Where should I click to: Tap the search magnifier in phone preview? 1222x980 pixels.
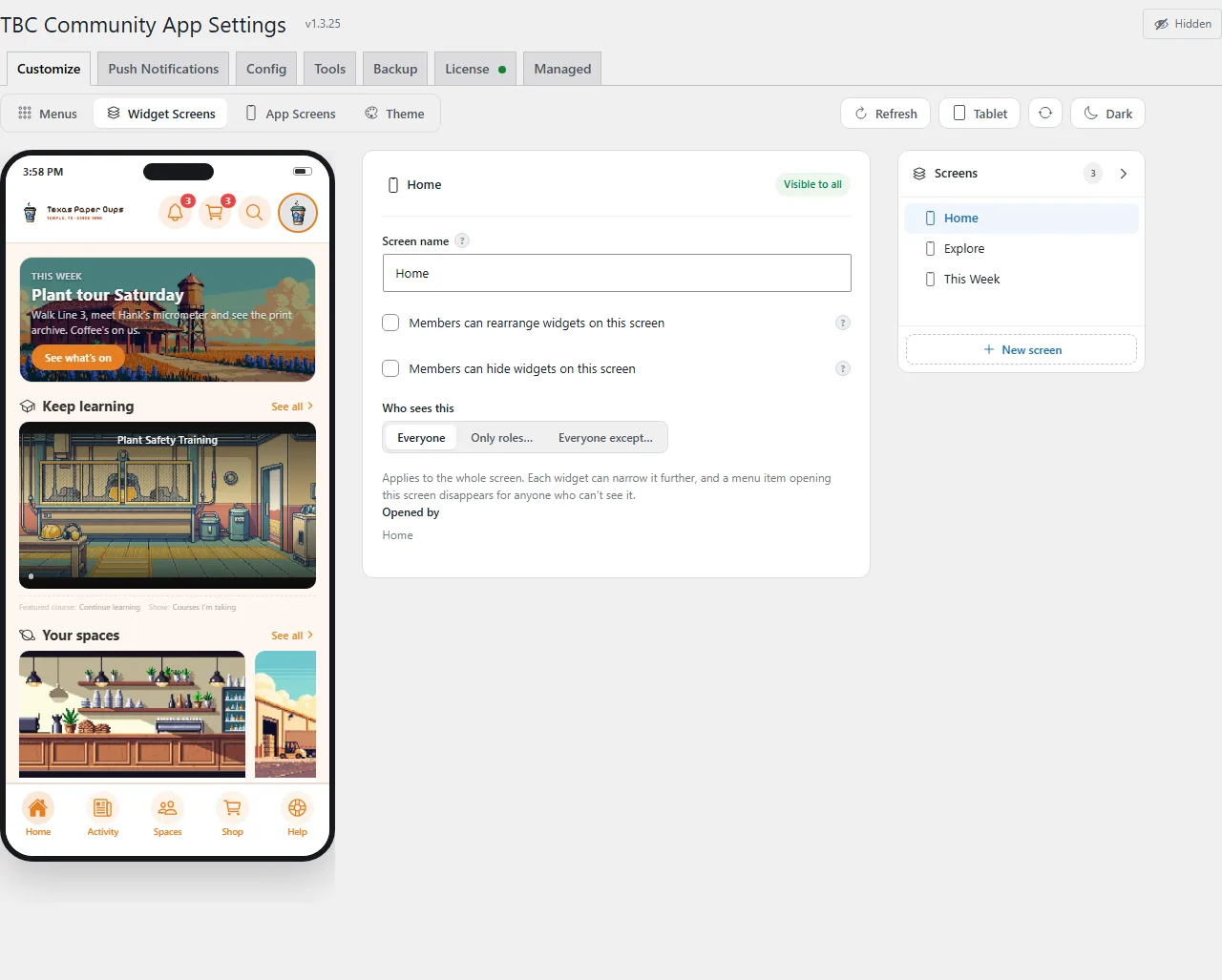255,213
